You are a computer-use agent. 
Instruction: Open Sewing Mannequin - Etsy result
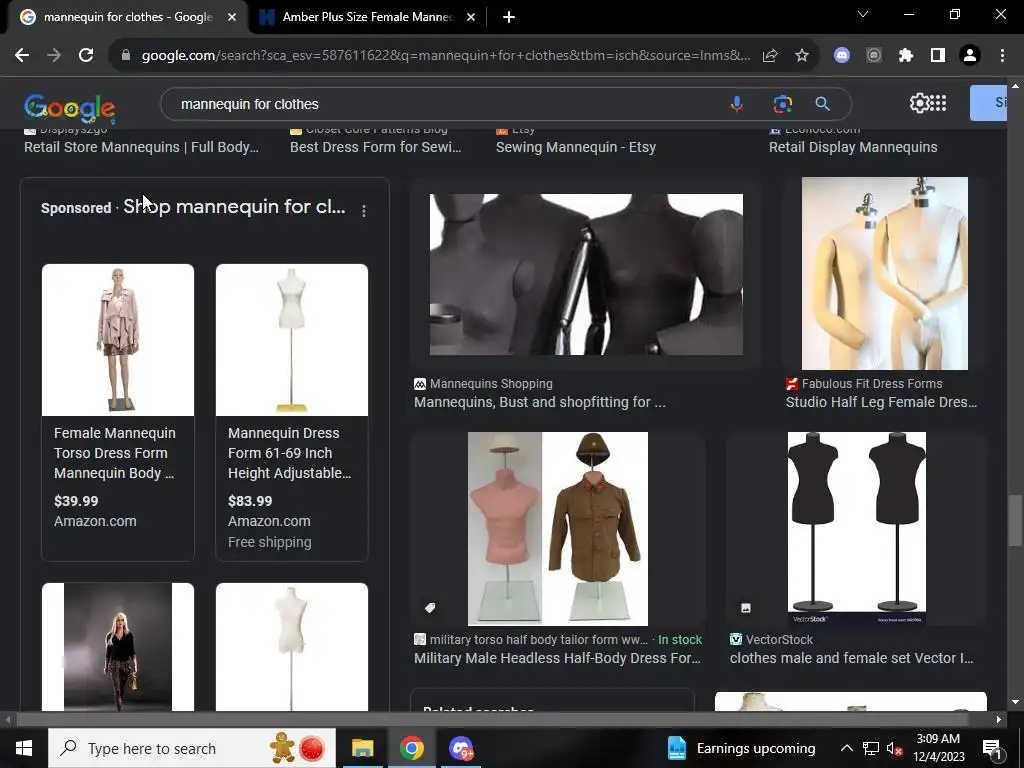[575, 147]
